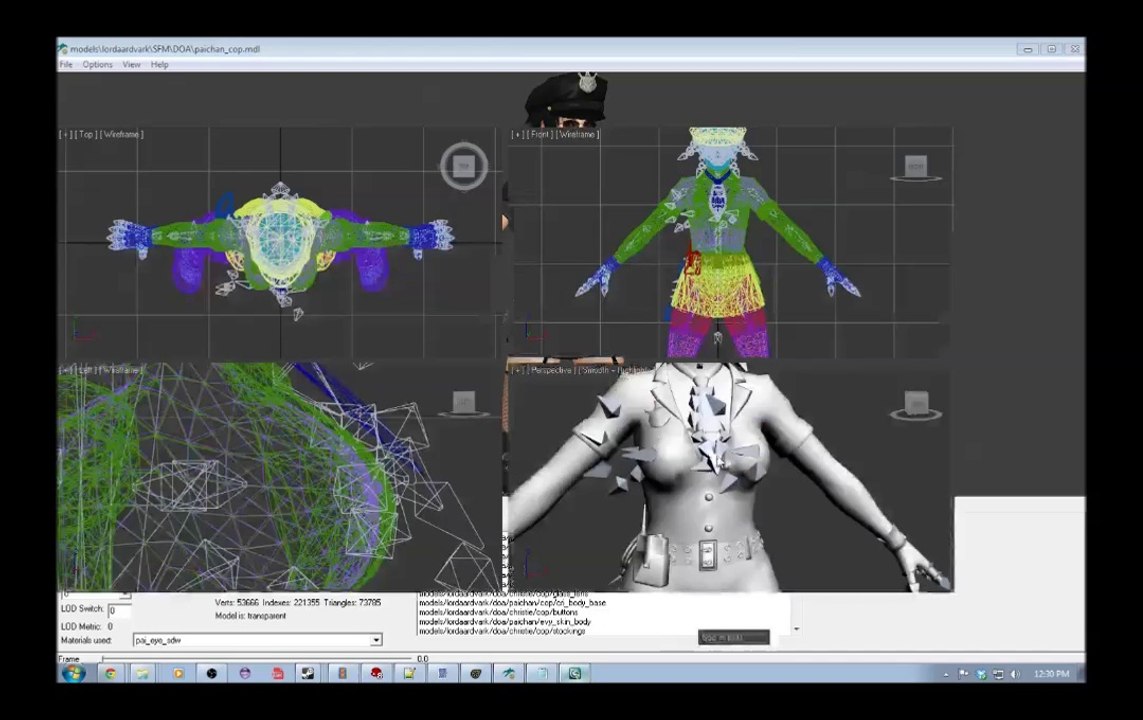Click the ViewCube in the Left wireframe viewport
Image resolution: width=1143 pixels, height=720 pixels.
click(464, 403)
